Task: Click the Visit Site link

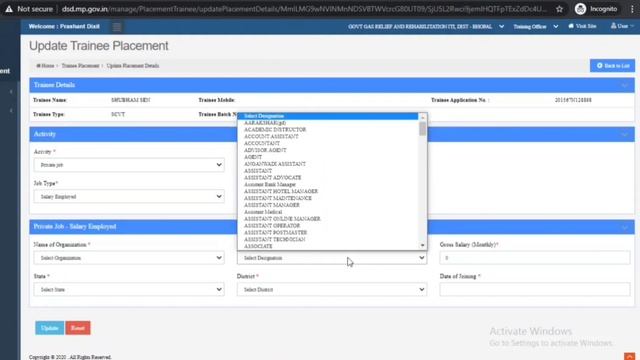Action: (x=582, y=26)
